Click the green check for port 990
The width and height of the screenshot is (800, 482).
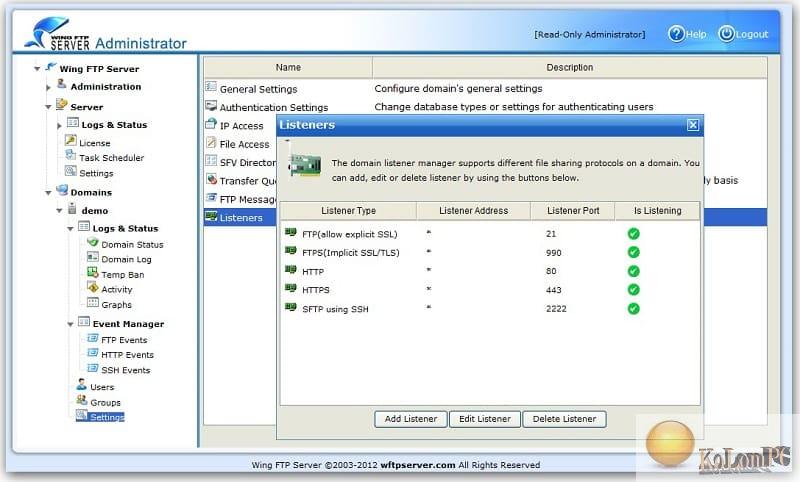pyautogui.click(x=634, y=252)
